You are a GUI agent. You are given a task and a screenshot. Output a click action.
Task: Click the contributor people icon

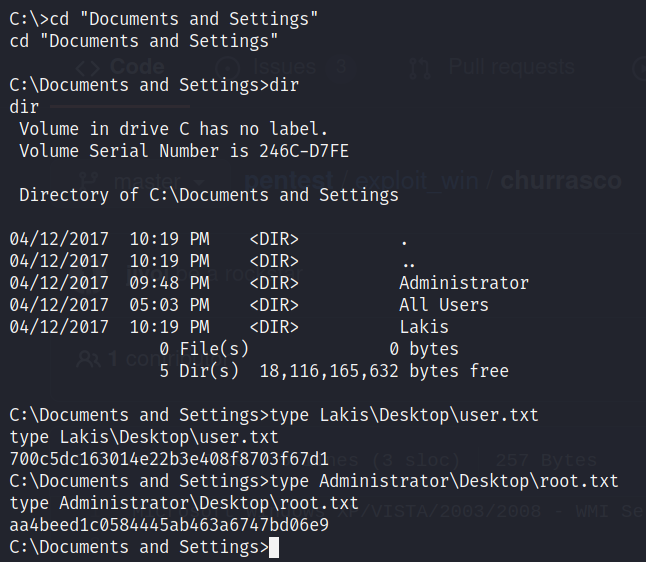(x=90, y=357)
